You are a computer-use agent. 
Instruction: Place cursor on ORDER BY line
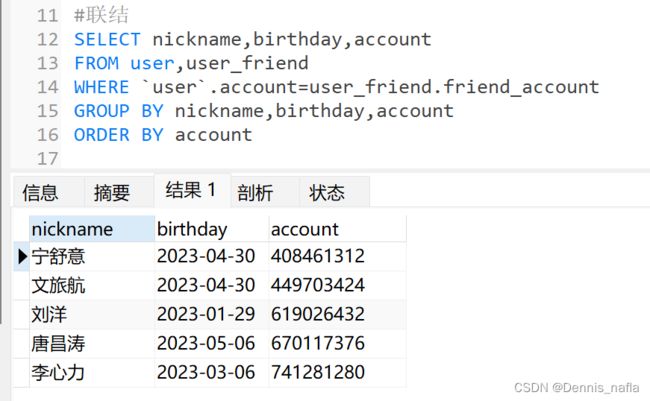(163, 135)
